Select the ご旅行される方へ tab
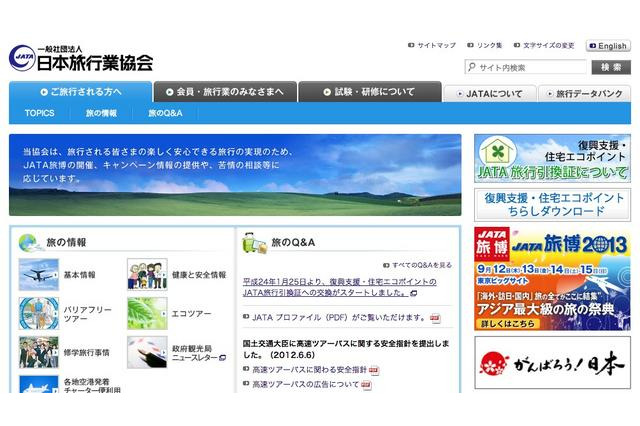This screenshot has height=426, width=640. [80, 92]
